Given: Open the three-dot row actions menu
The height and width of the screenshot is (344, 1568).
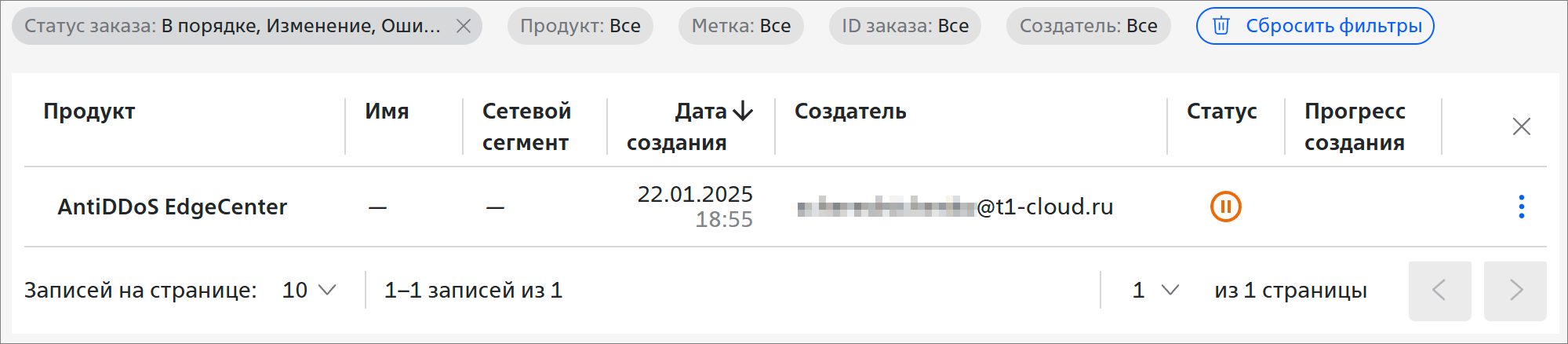Looking at the screenshot, I should (1521, 207).
